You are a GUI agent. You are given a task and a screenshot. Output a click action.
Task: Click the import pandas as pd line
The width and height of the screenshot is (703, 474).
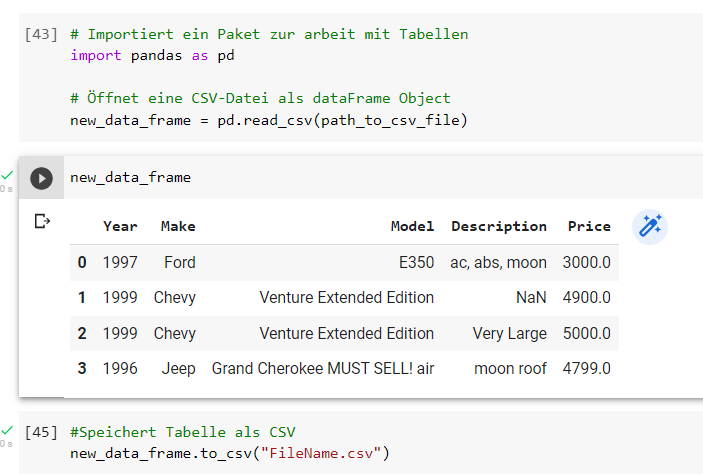click(152, 56)
